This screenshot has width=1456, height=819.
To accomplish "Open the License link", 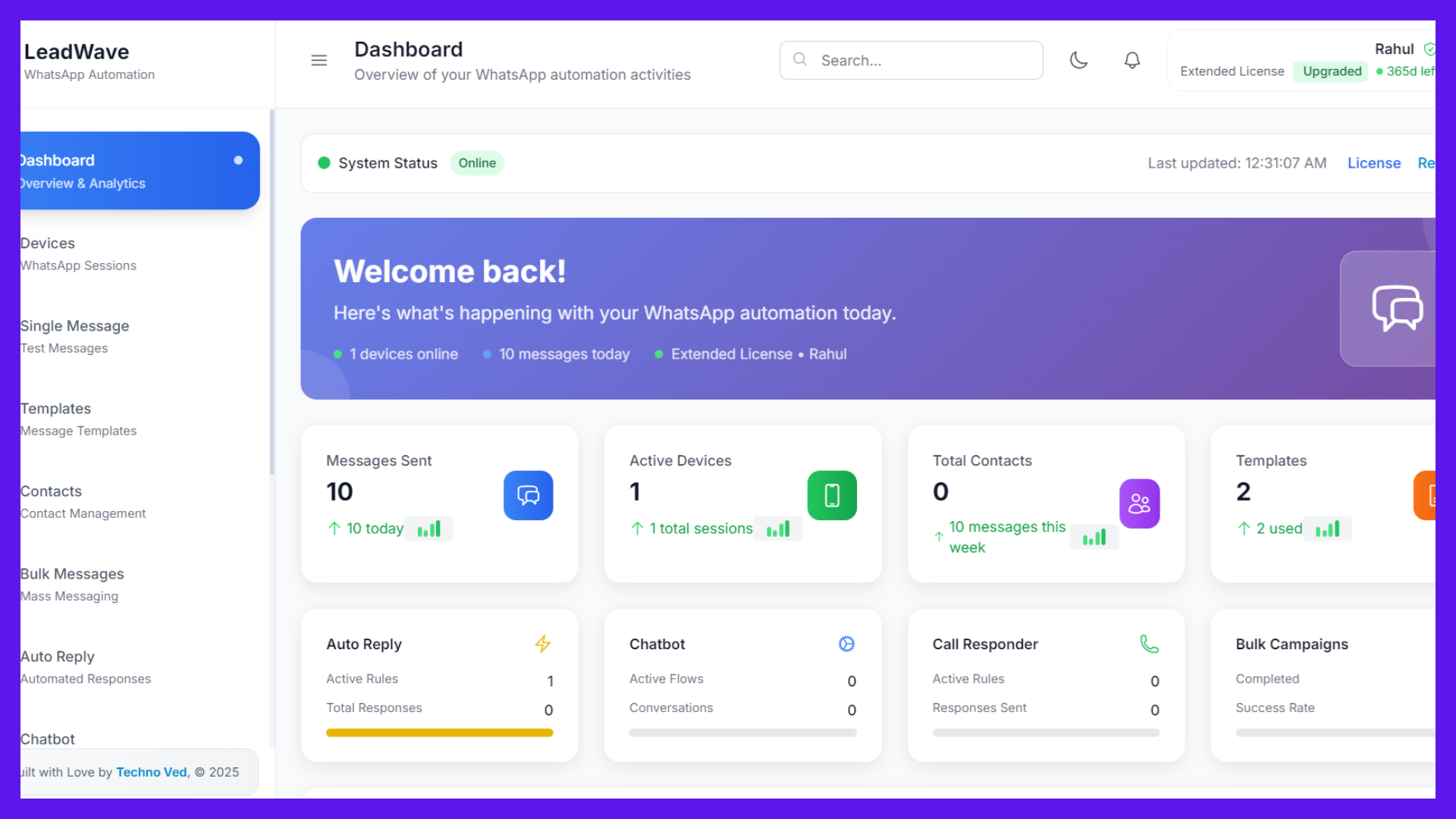I will click(1373, 163).
